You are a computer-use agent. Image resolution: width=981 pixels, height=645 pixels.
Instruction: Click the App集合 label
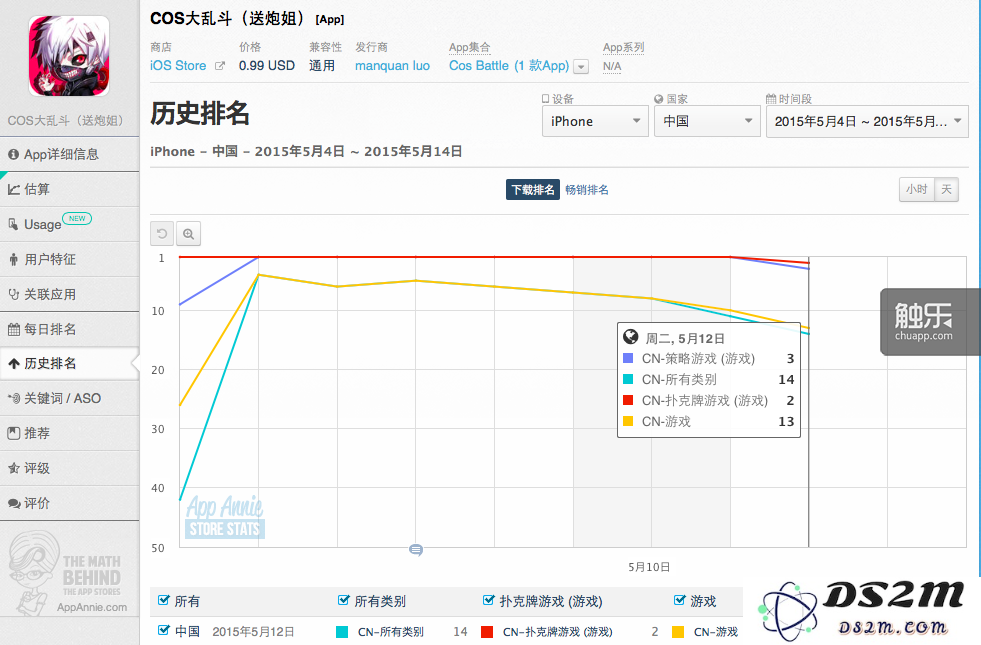pyautogui.click(x=469, y=47)
